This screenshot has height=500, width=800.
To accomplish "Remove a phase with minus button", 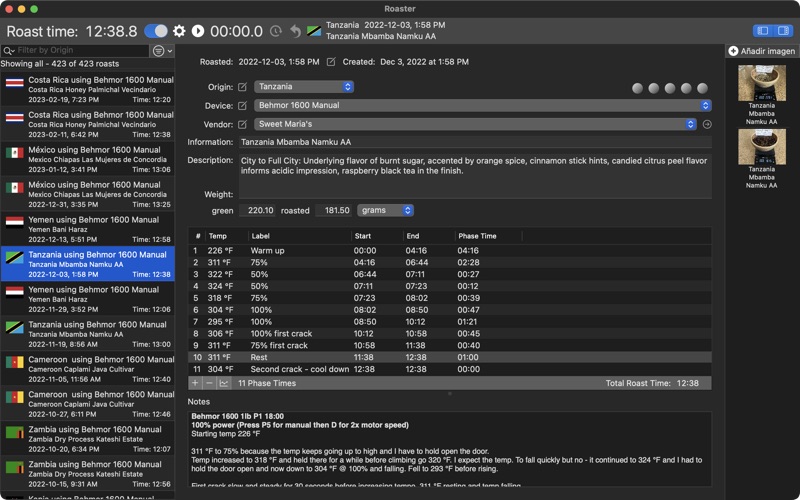I will pyautogui.click(x=209, y=383).
